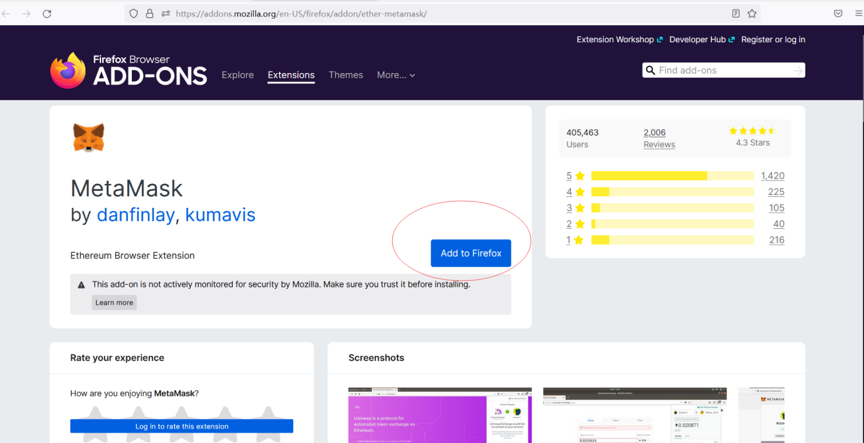Click the 4-star rating bar

pos(672,192)
